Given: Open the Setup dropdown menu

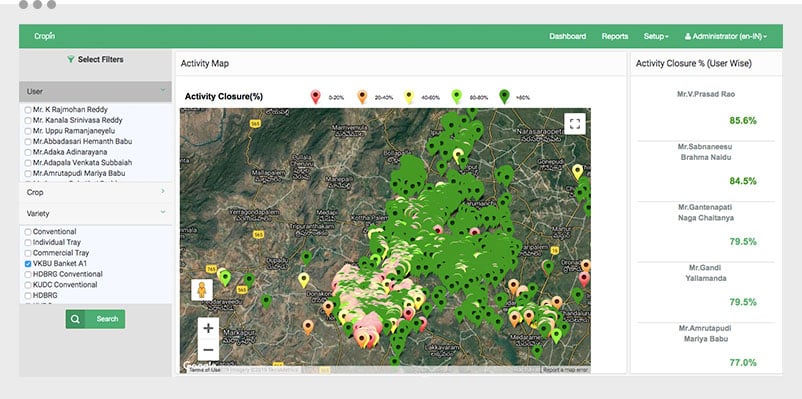Looking at the screenshot, I should (x=656, y=36).
